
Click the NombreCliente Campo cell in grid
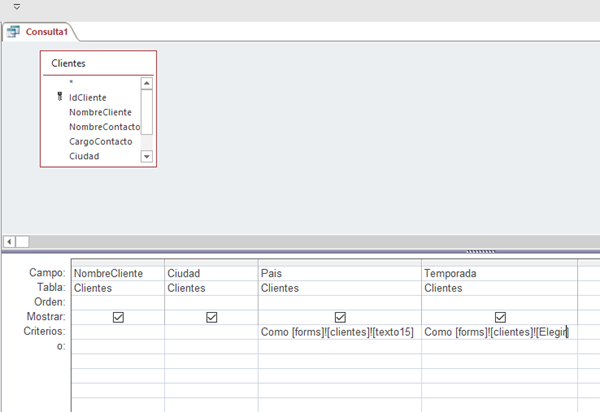tap(118, 274)
